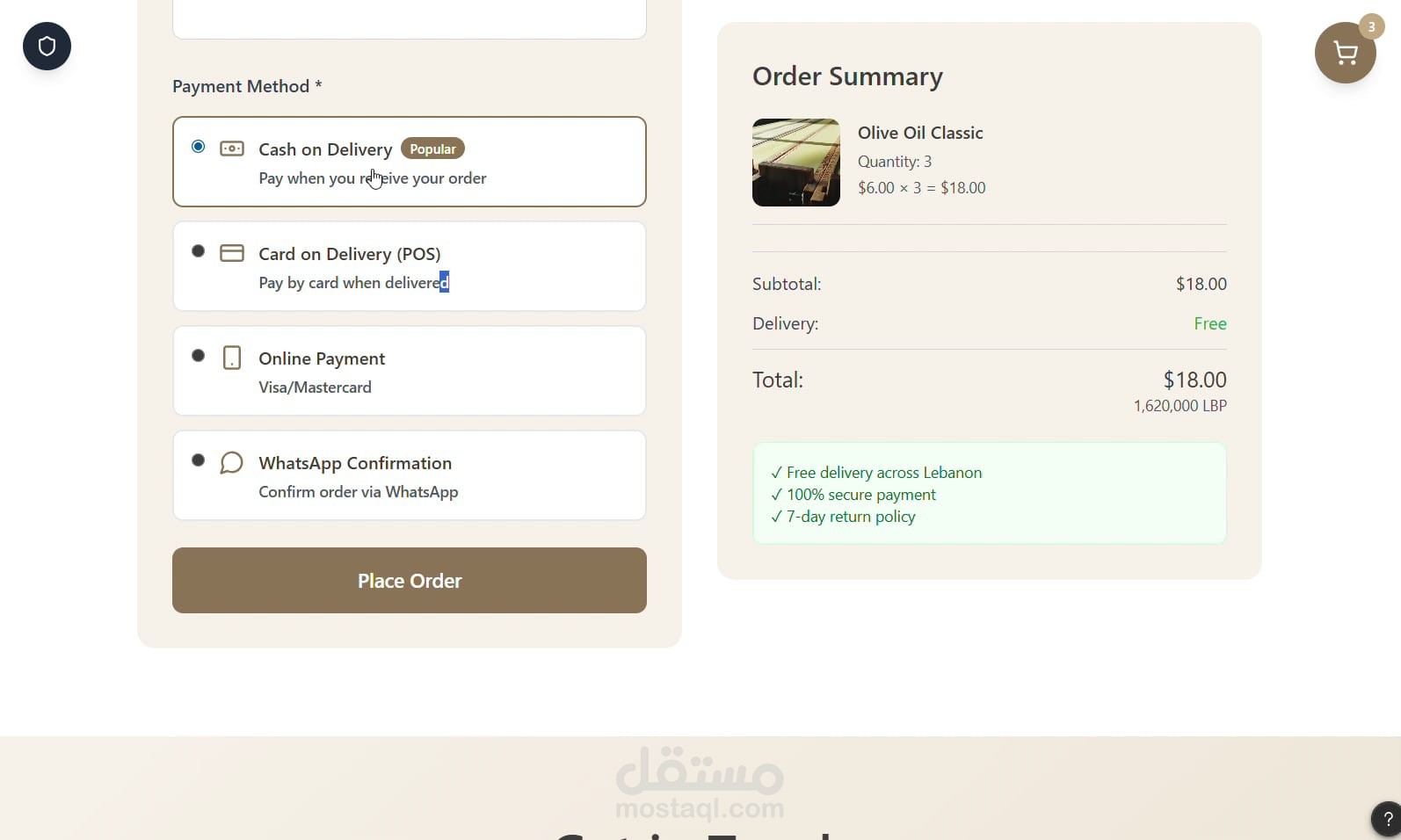Open the shopping cart icon
This screenshot has height=840, width=1401.
click(x=1345, y=54)
